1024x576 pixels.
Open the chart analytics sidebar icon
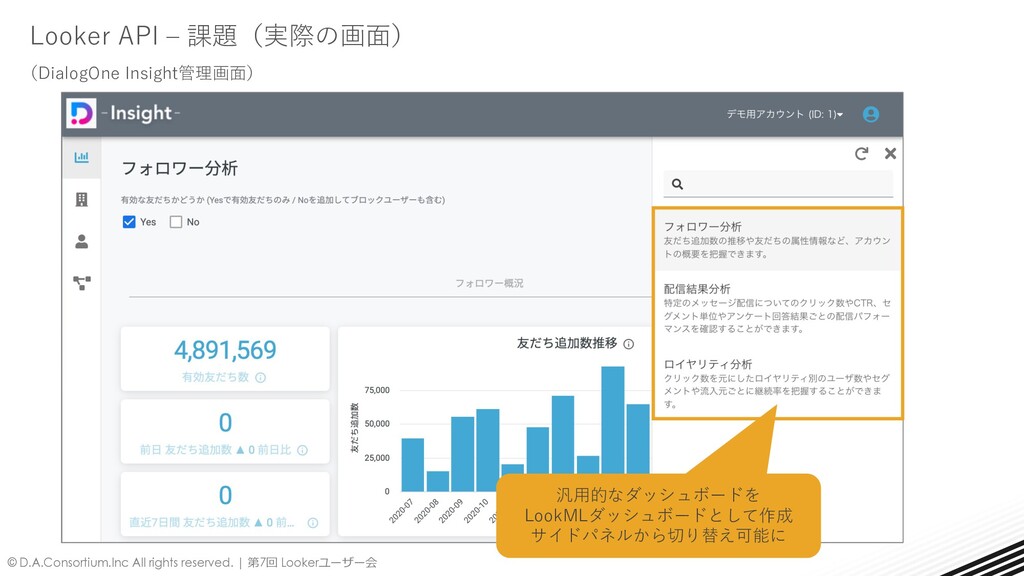tap(82, 157)
